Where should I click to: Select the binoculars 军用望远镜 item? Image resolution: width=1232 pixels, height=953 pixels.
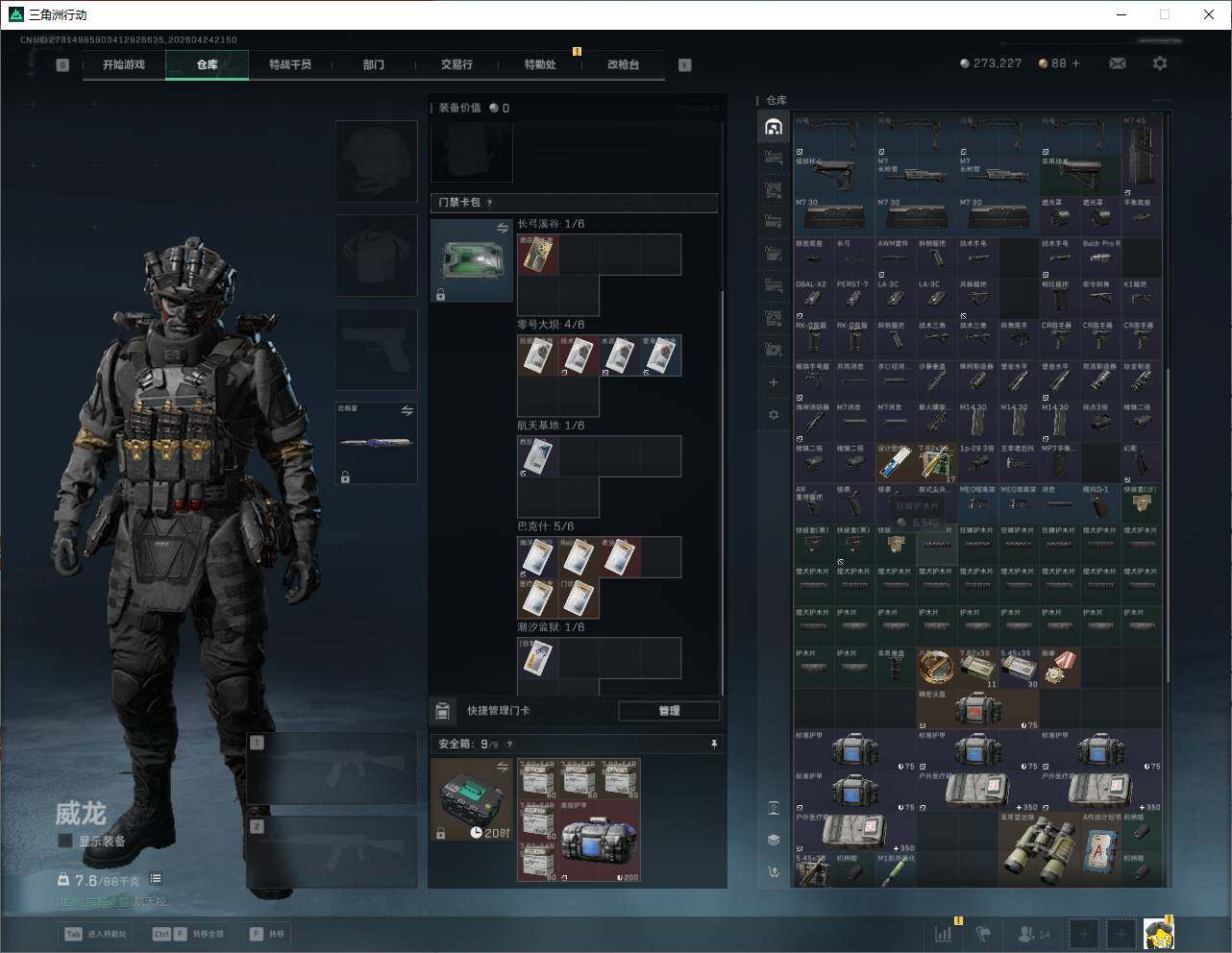(1040, 849)
